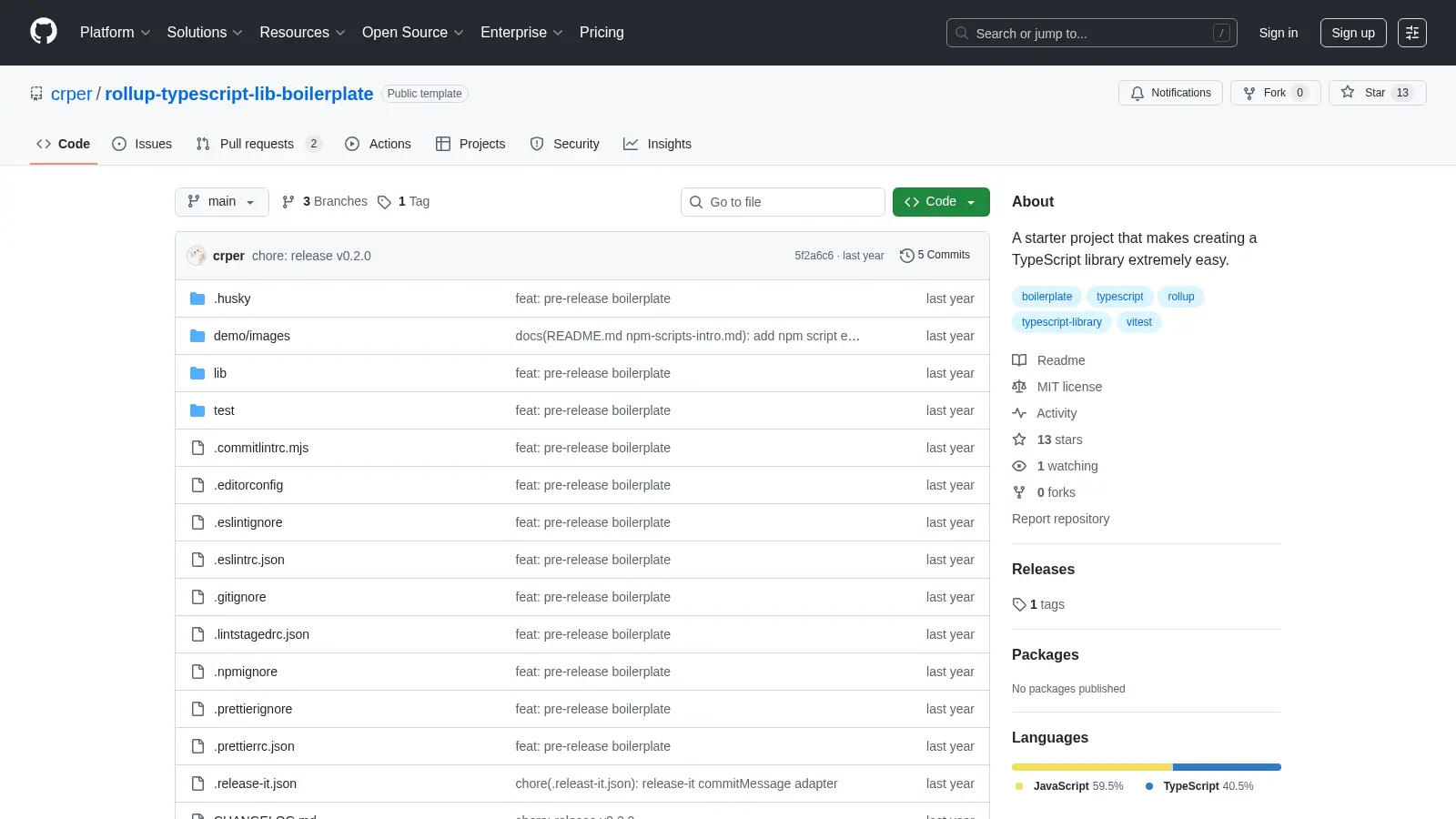Click the test folder icon

point(197,410)
